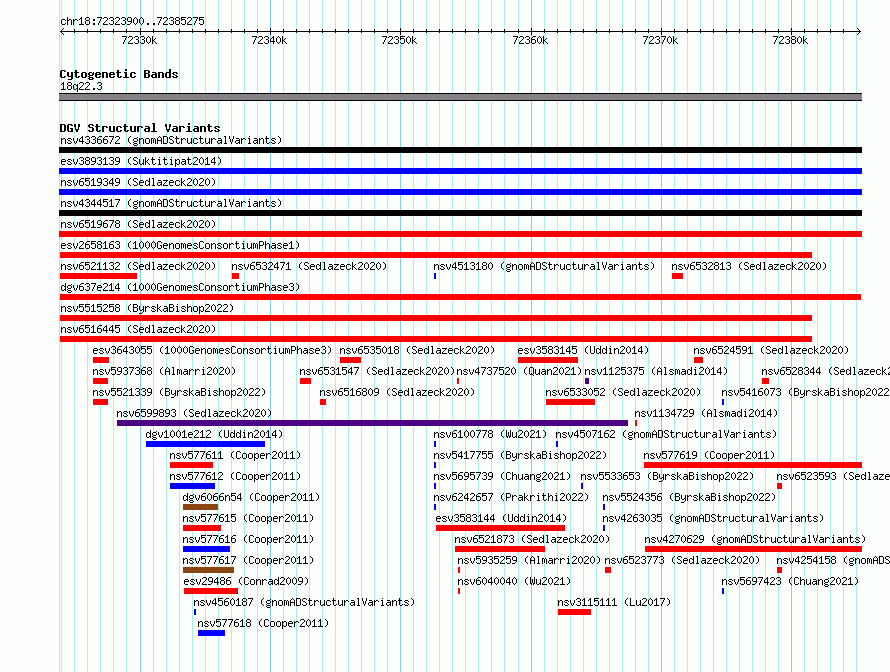Click the red bar under nsv577611
Screen dimensions: 890x672
191,465
